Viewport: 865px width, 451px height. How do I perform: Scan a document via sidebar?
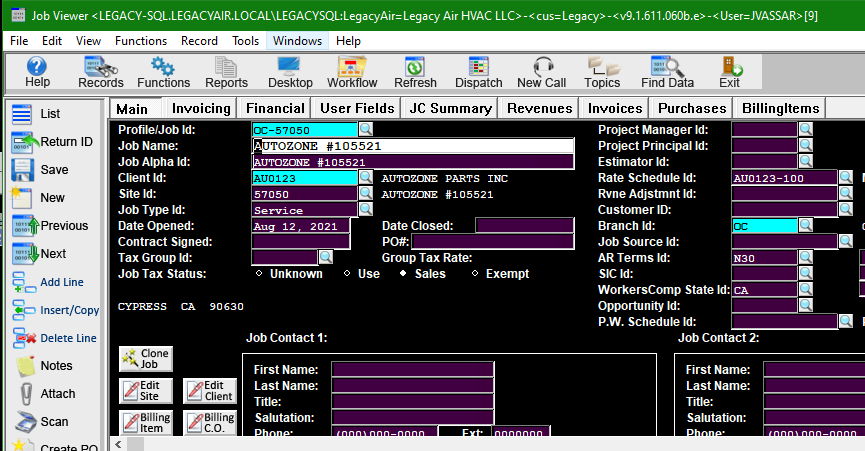pyautogui.click(x=42, y=422)
